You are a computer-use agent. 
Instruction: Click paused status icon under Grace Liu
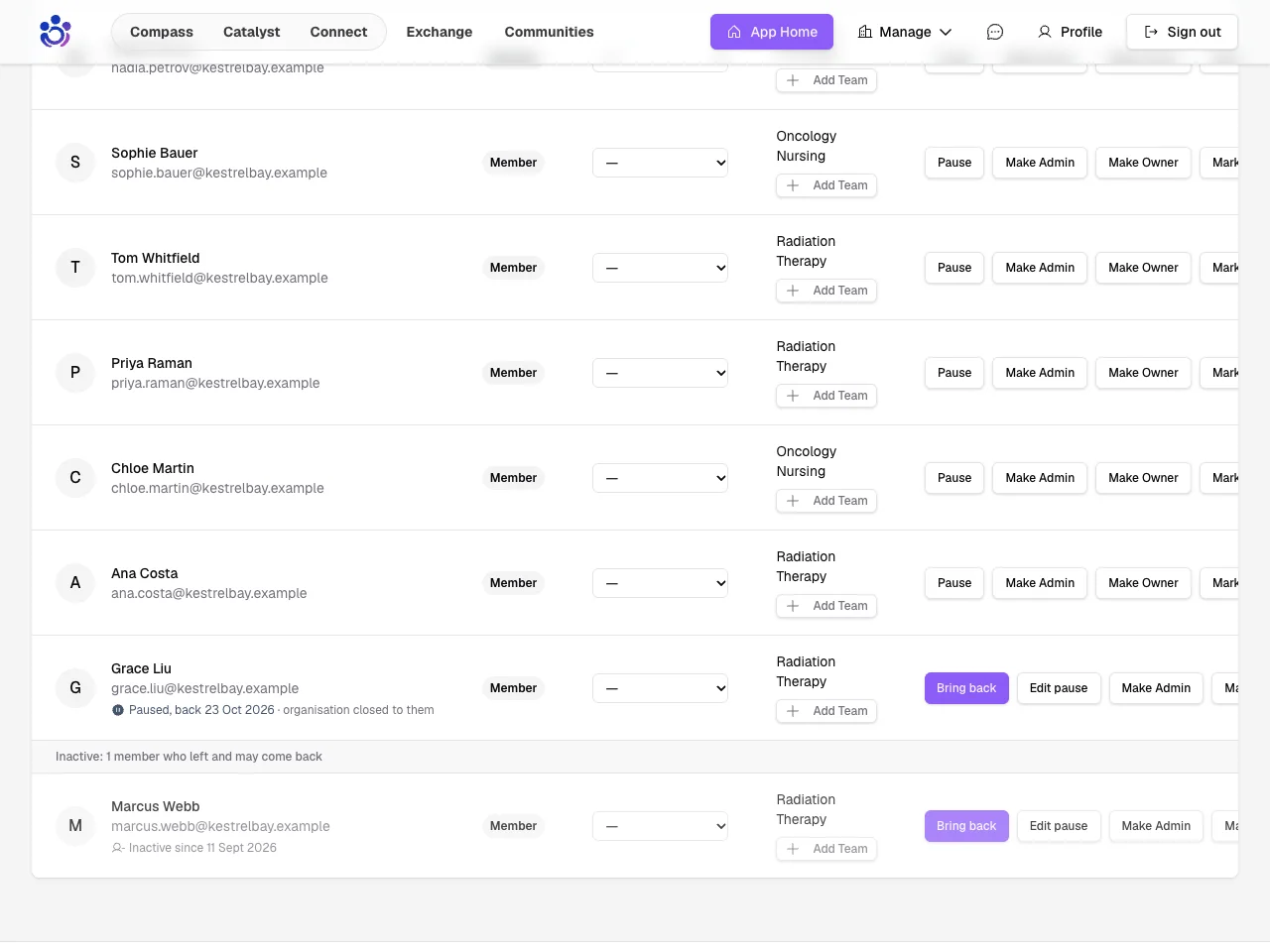118,710
